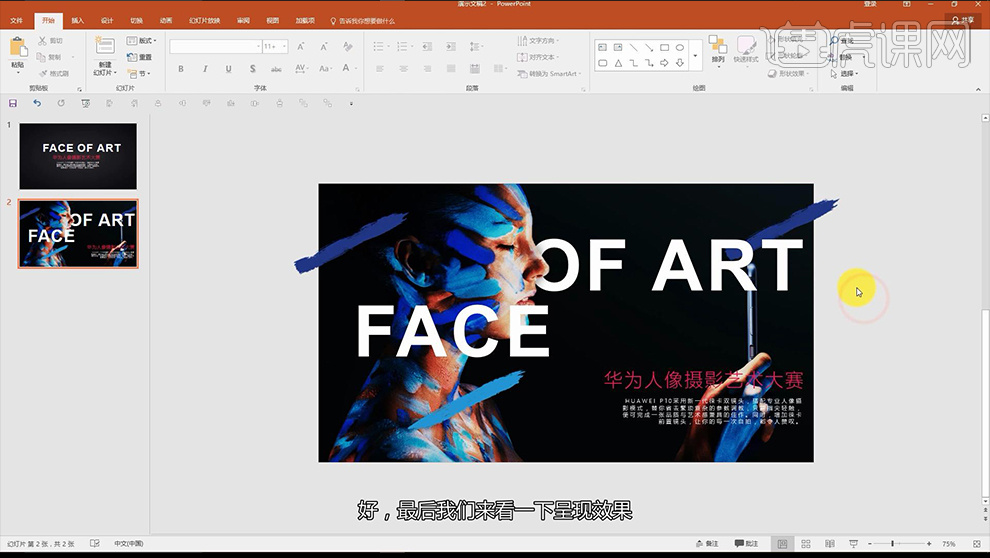Select the right arrow shape in gallery
The image size is (990, 558).
[664, 62]
